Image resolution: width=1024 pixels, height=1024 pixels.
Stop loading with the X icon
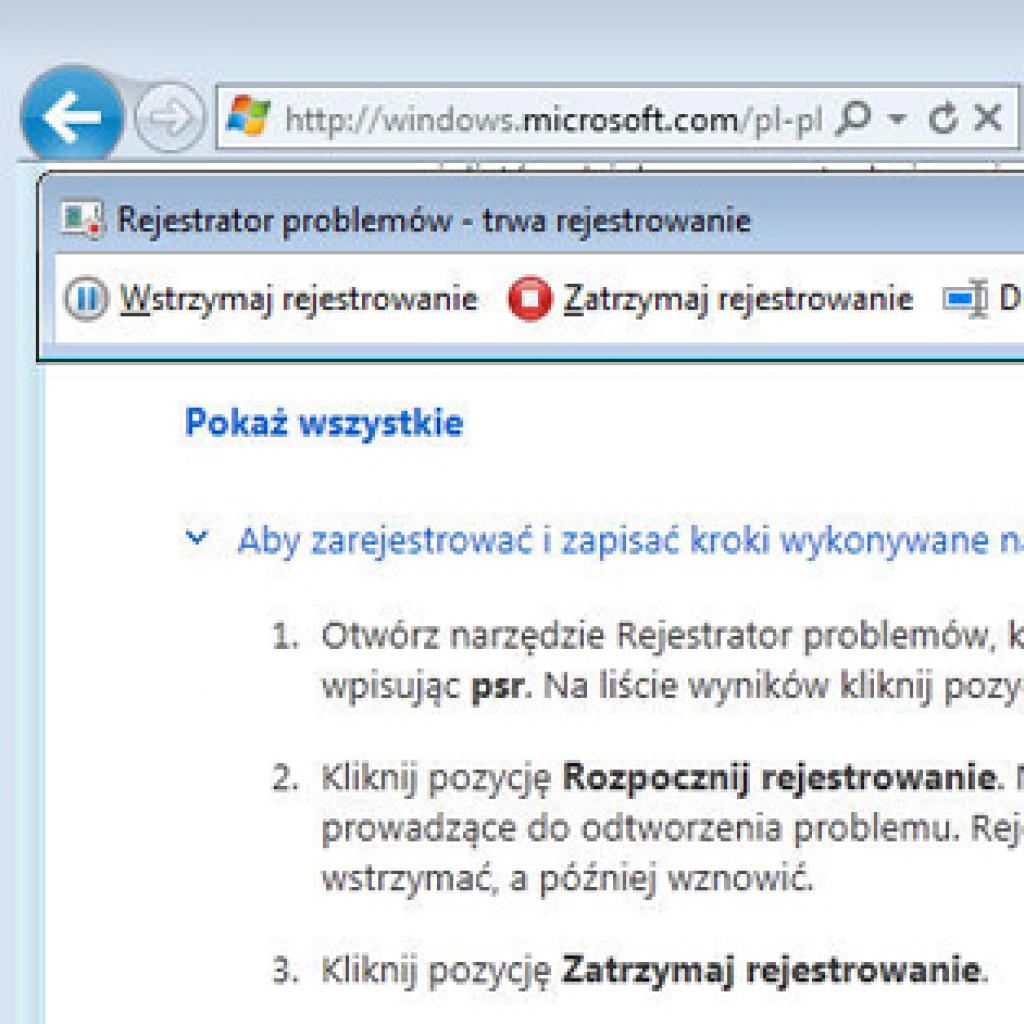[987, 118]
